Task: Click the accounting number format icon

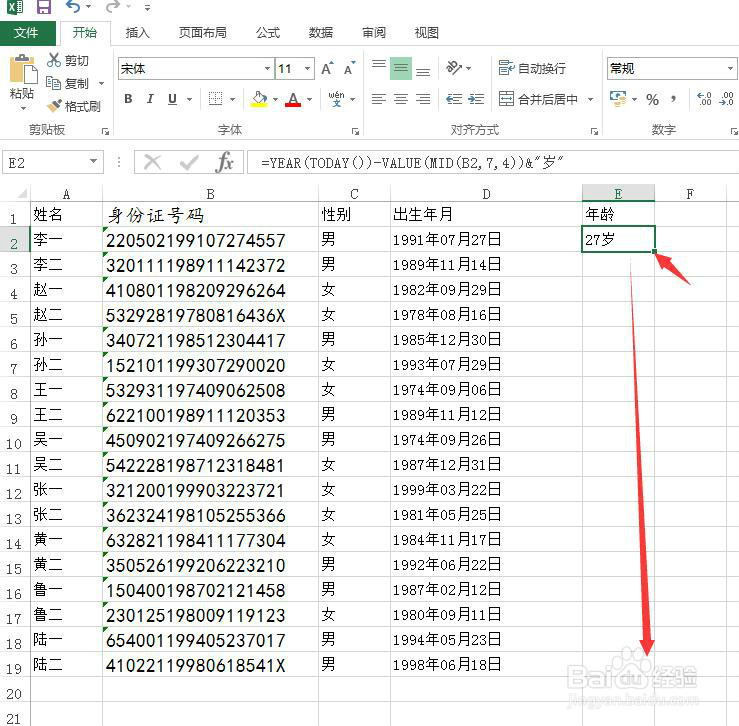Action: pyautogui.click(x=618, y=99)
